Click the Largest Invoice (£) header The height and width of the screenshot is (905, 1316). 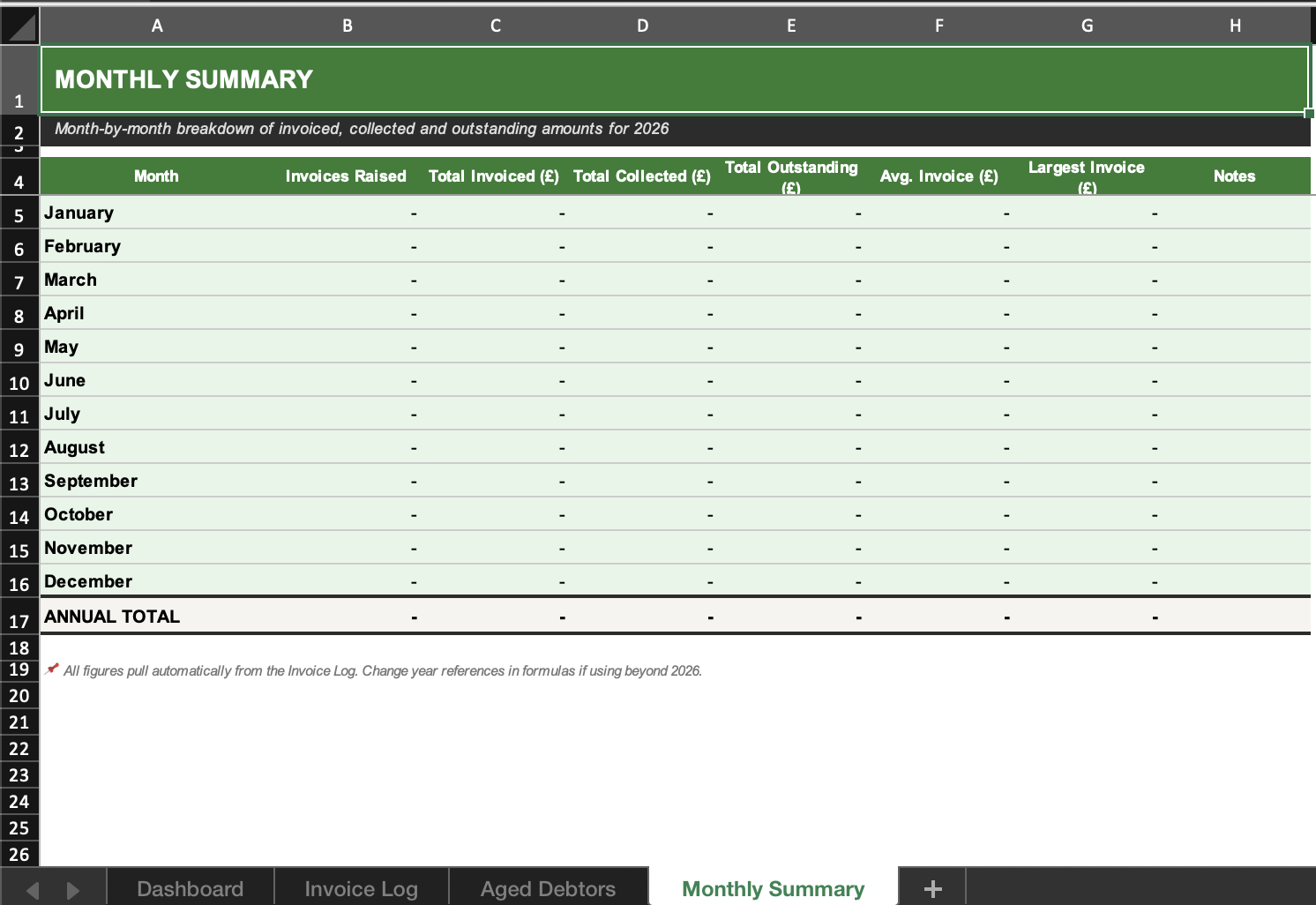(1087, 176)
